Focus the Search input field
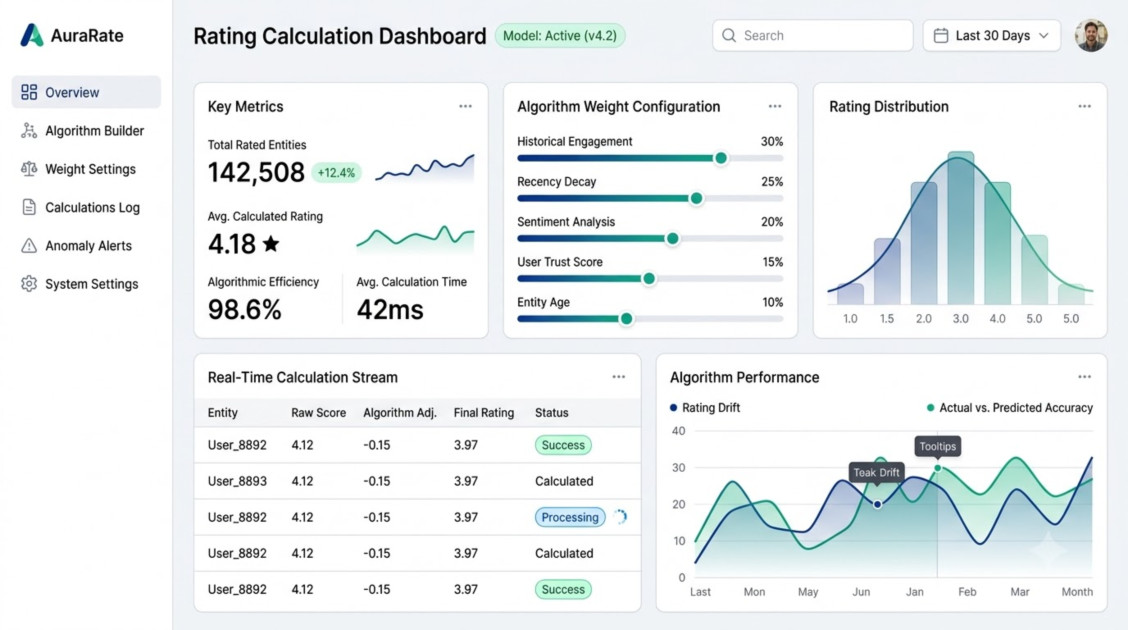The height and width of the screenshot is (630, 1128). (x=812, y=35)
